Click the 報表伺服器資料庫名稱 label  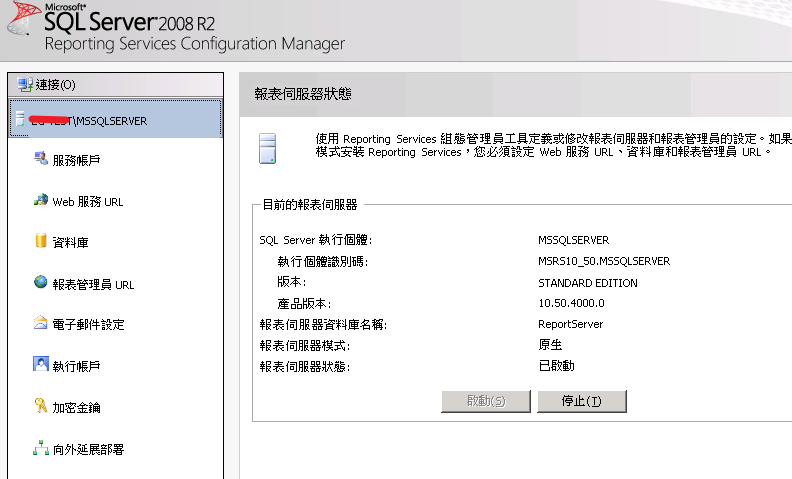coord(323,324)
